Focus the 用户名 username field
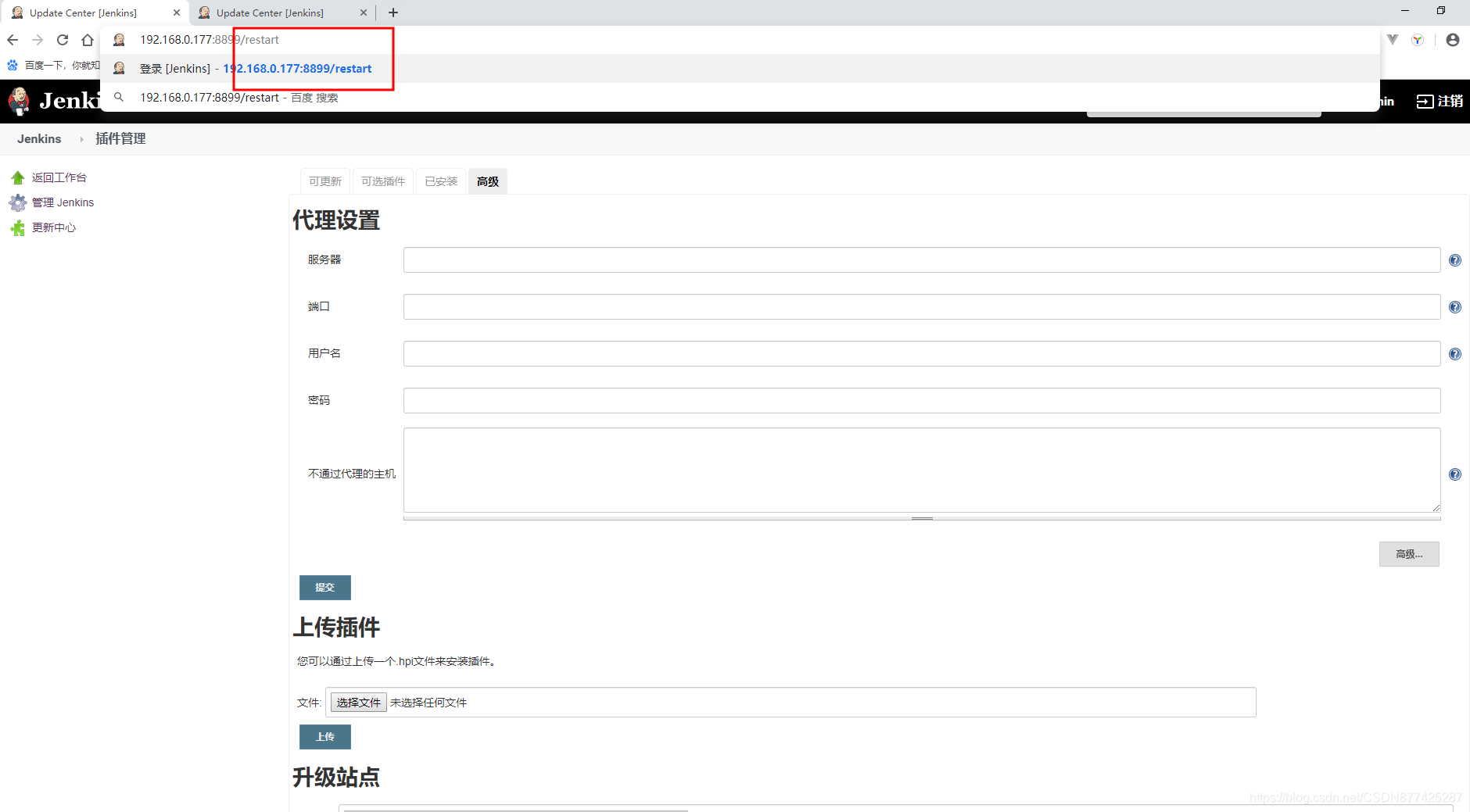The height and width of the screenshot is (812, 1470). click(x=922, y=354)
